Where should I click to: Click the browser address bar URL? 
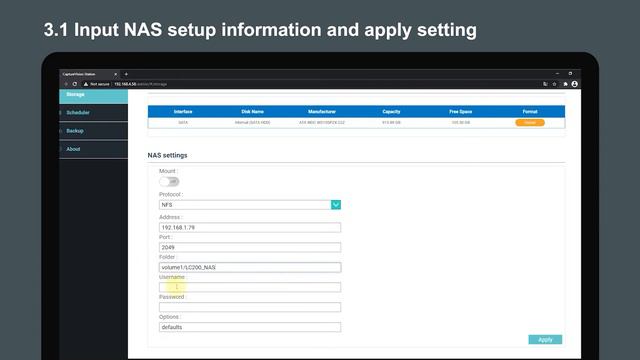point(140,84)
